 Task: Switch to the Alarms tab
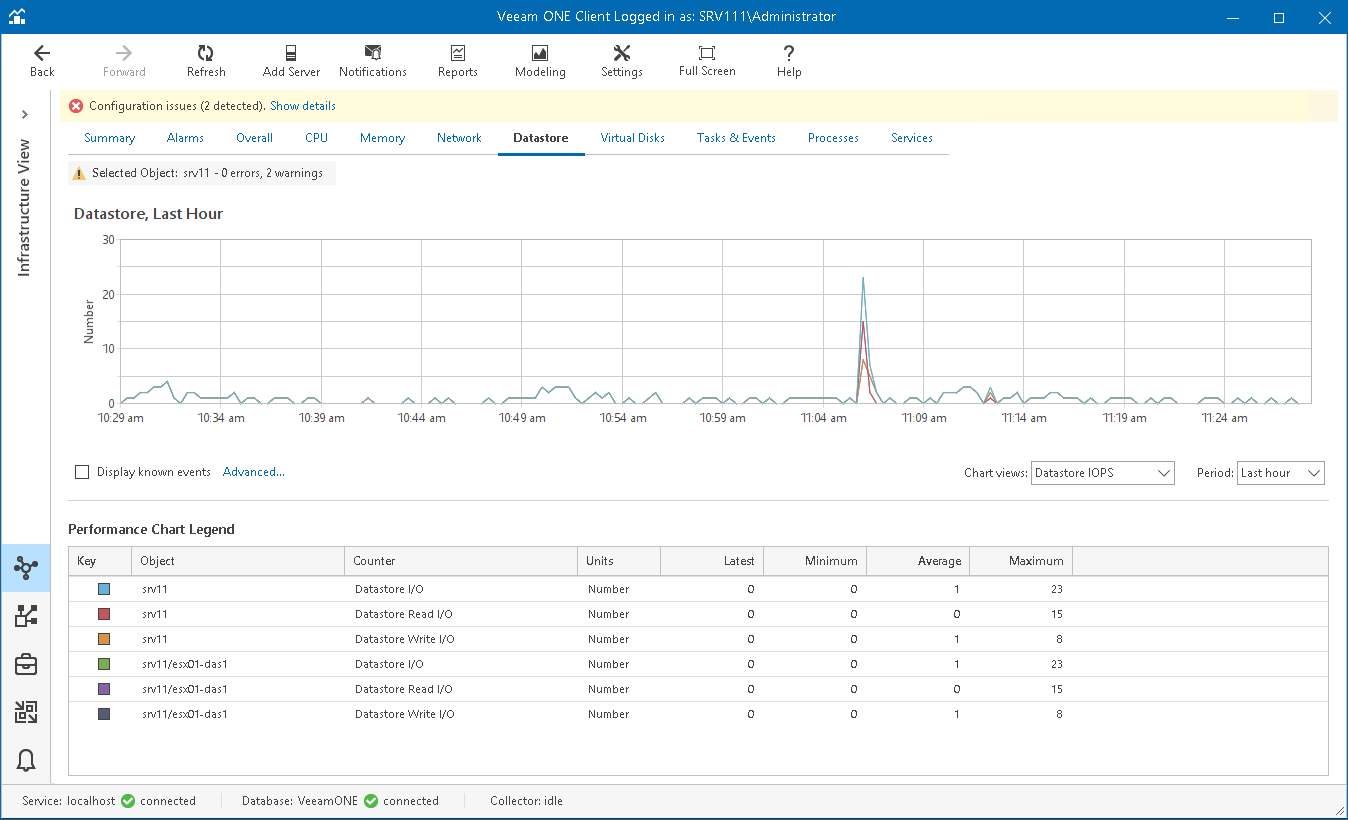click(185, 138)
